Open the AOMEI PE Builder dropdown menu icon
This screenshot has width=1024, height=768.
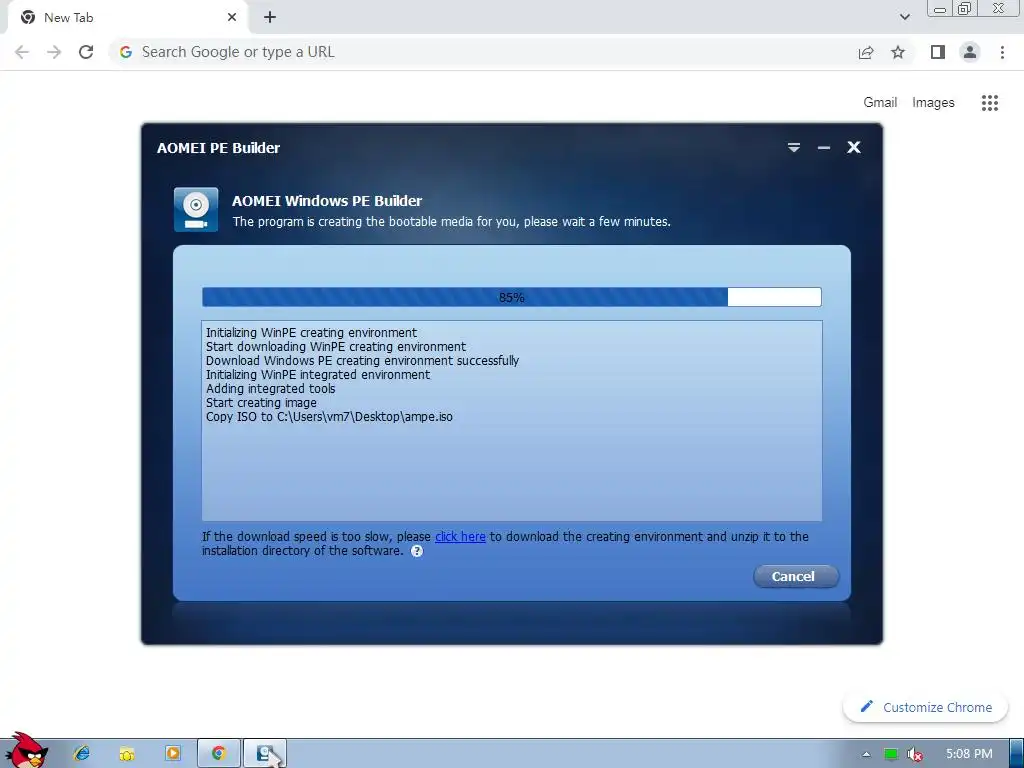pyautogui.click(x=793, y=148)
